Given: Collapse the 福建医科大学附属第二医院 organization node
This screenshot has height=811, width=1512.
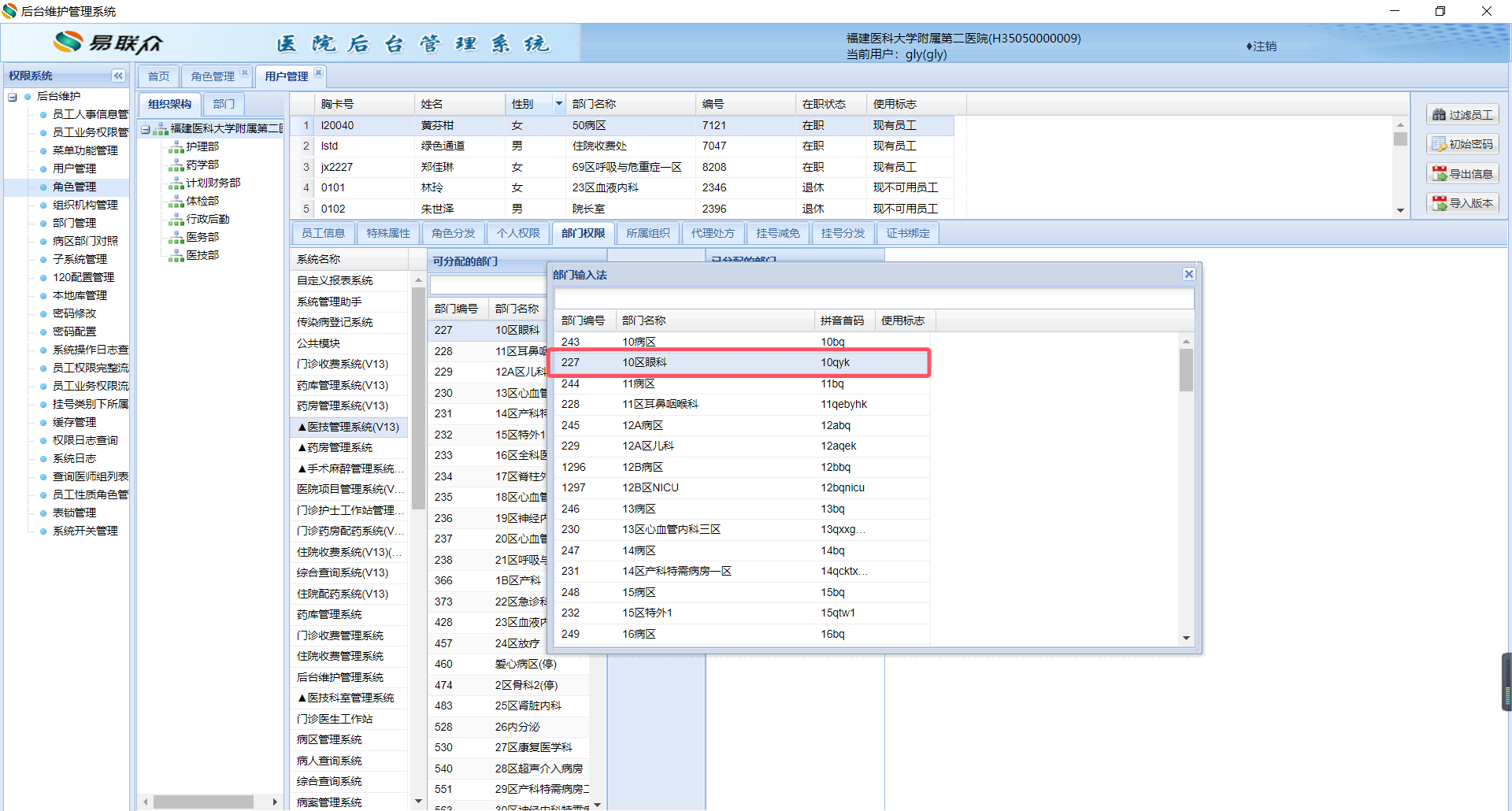Looking at the screenshot, I should [x=146, y=129].
